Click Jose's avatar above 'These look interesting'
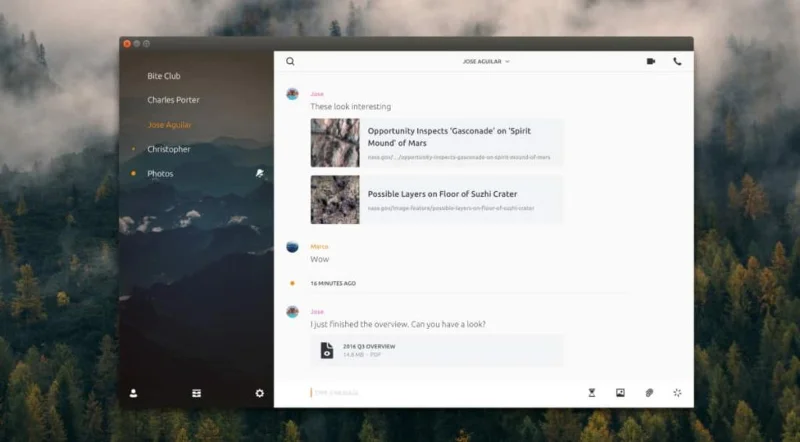This screenshot has width=800, height=442. pyautogui.click(x=292, y=93)
